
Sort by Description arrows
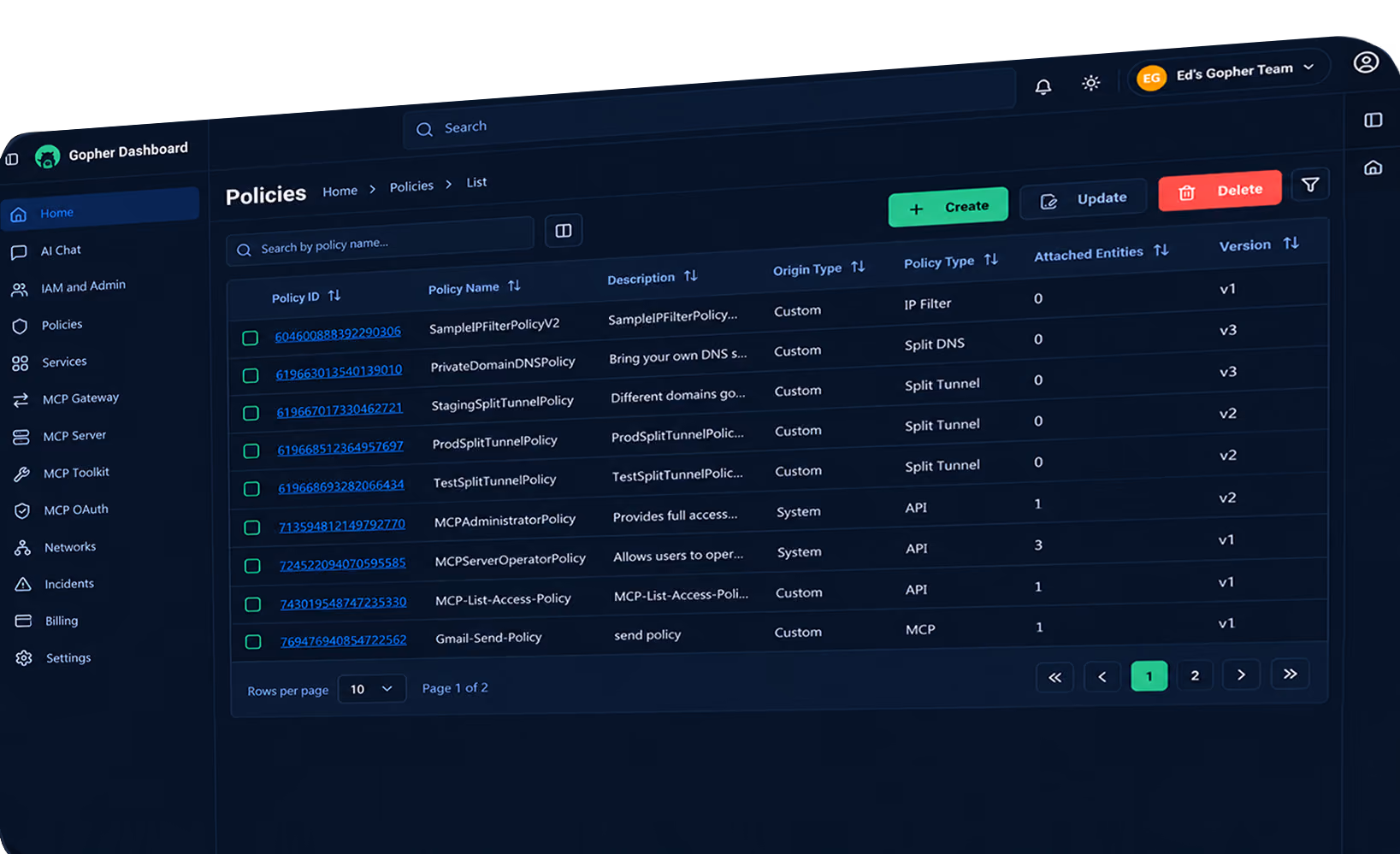691,276
